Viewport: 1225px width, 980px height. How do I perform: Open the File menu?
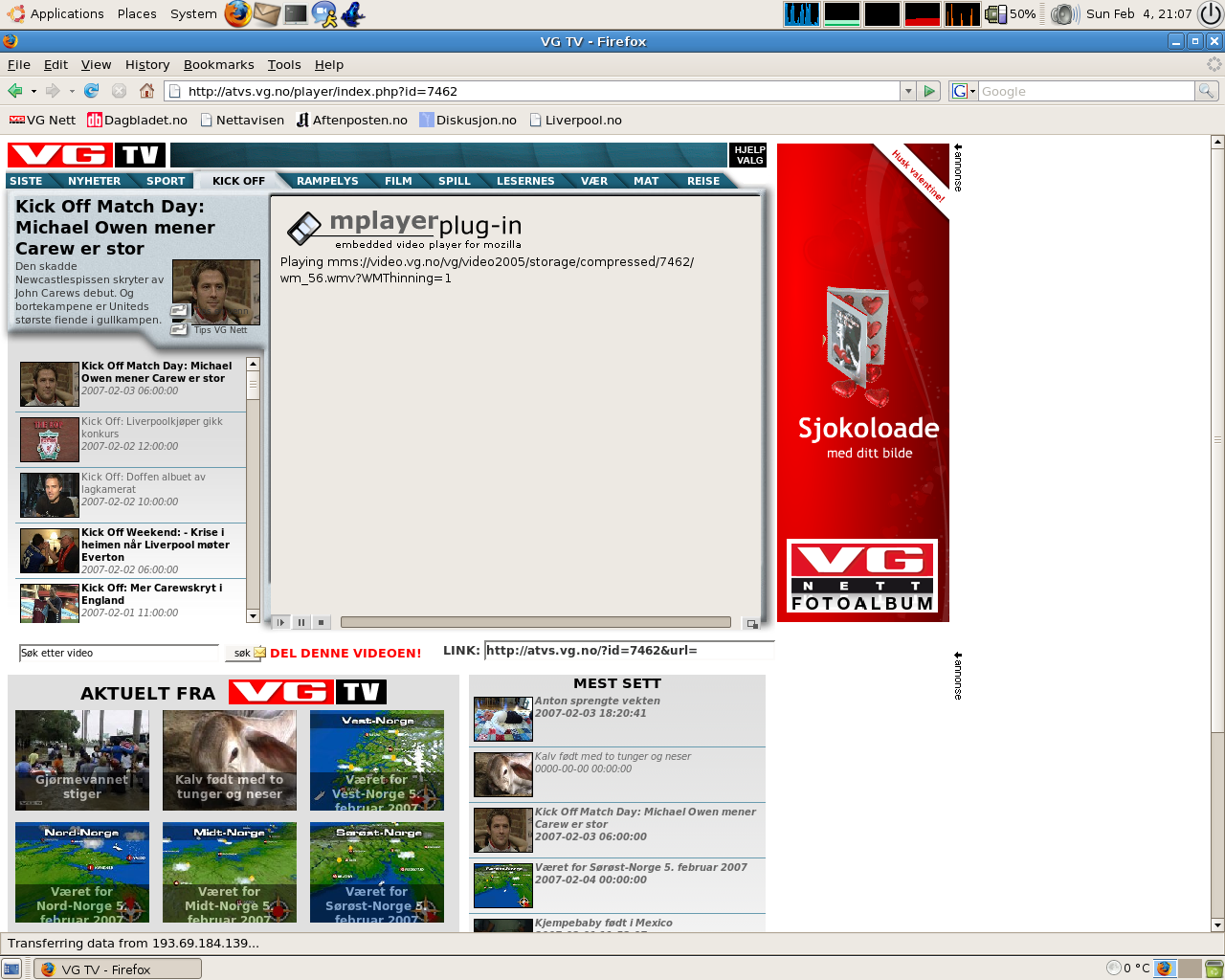point(19,64)
